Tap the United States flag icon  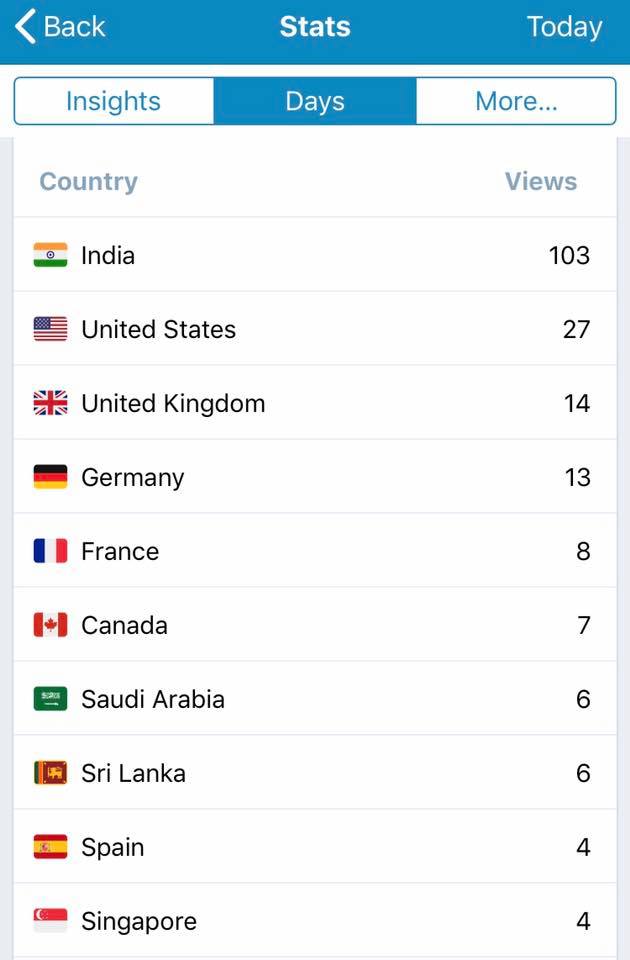tap(50, 329)
